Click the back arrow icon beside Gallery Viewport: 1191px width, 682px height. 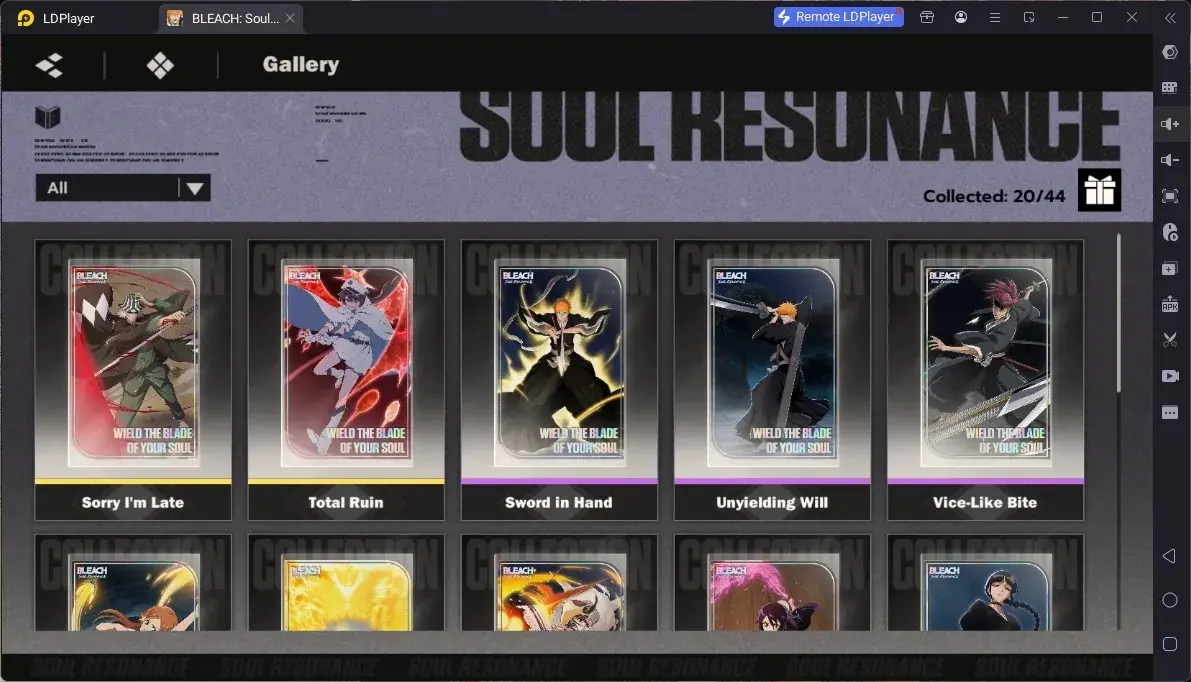49,65
